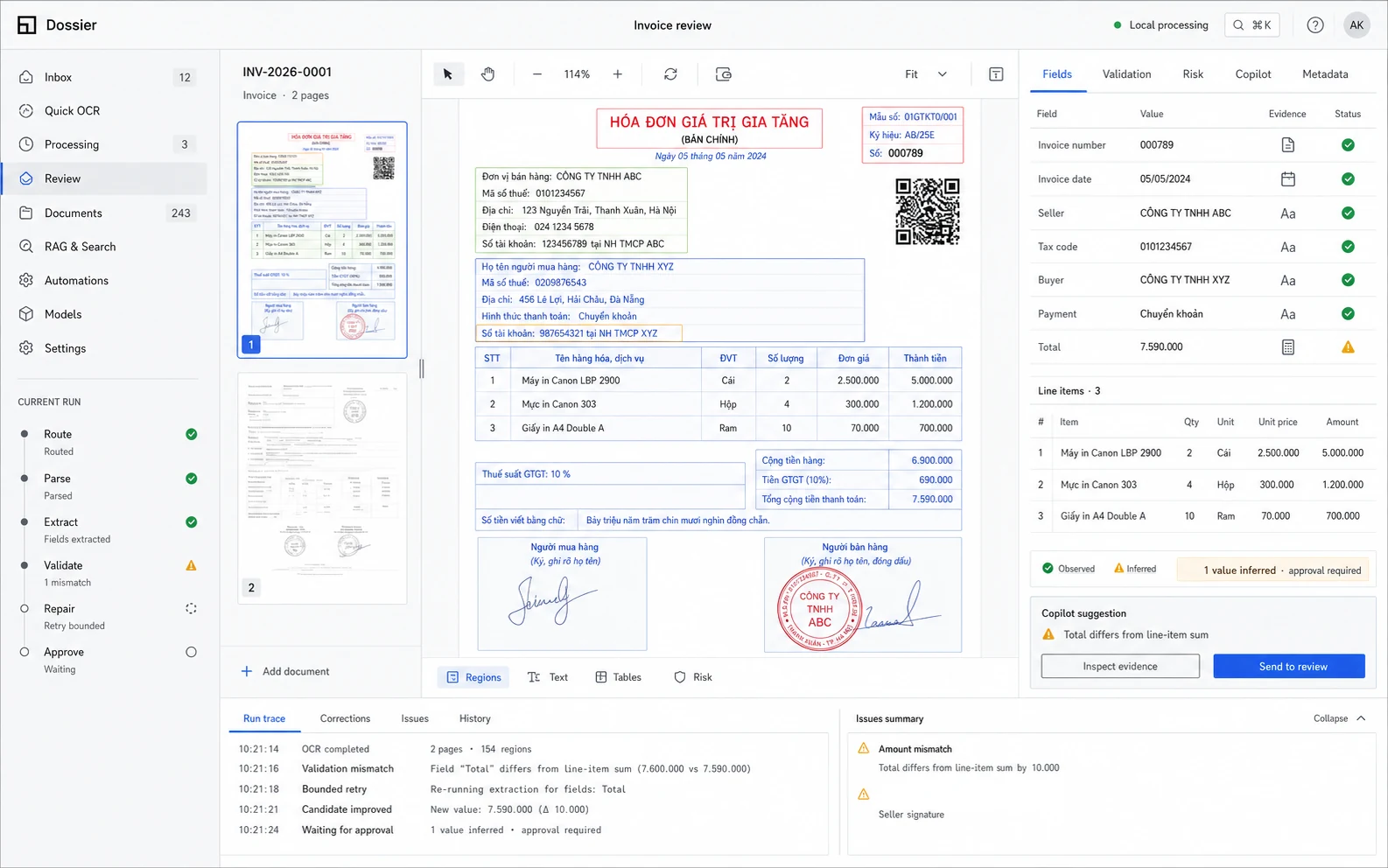This screenshot has width=1388, height=868.
Task: Click the Payment row Aa evidence icon
Action: coord(1288,314)
